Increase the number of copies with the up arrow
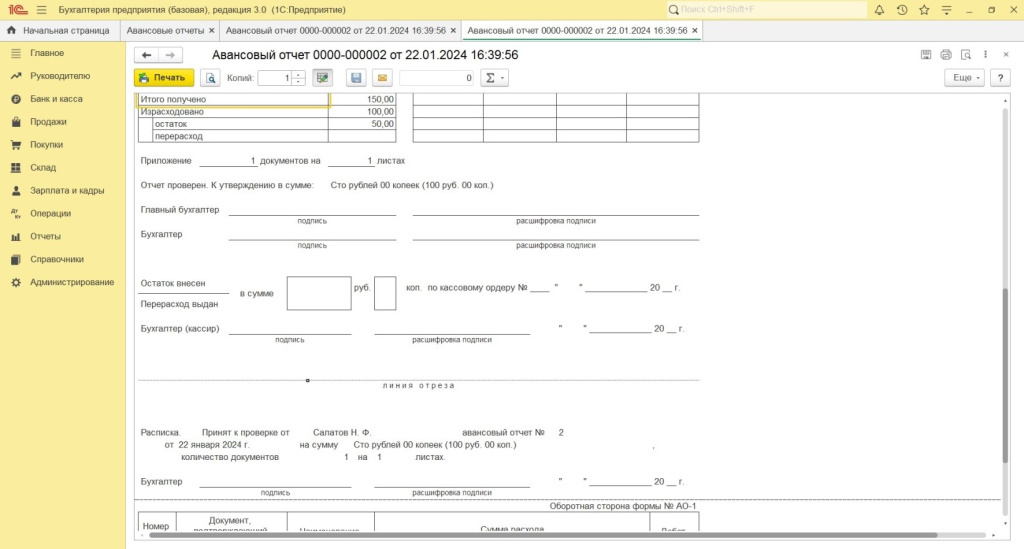This screenshot has height=549, width=1024. (298, 74)
